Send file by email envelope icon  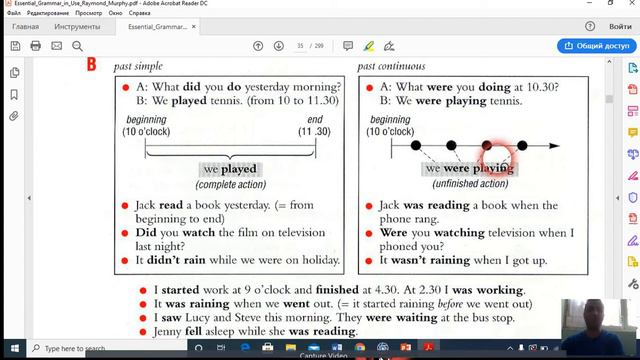point(56,46)
